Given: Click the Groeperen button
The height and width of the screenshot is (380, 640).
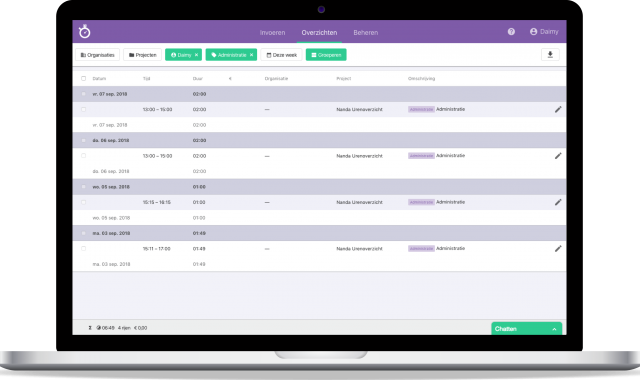Looking at the screenshot, I should (326, 55).
